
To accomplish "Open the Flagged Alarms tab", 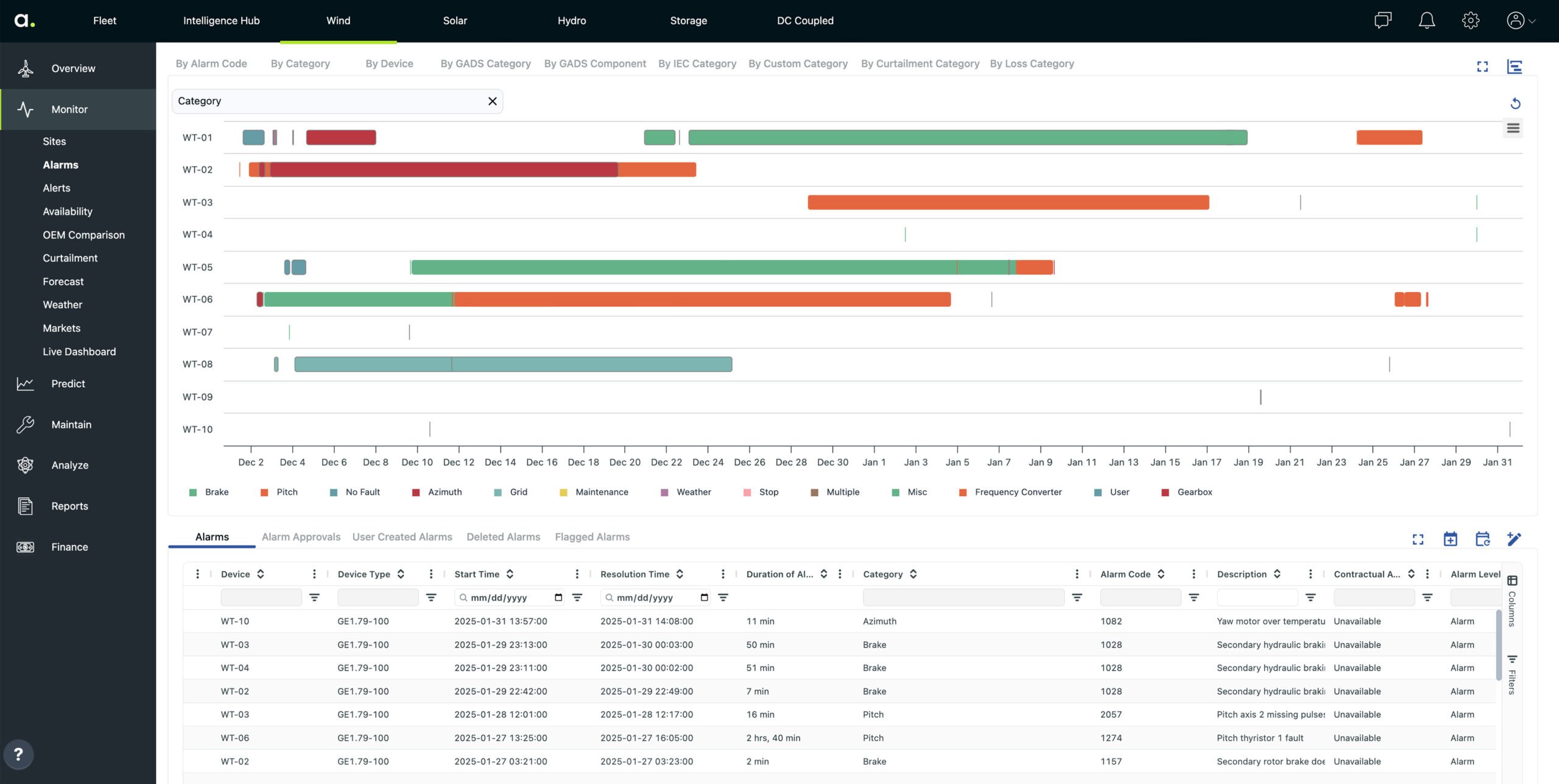I will (592, 537).
